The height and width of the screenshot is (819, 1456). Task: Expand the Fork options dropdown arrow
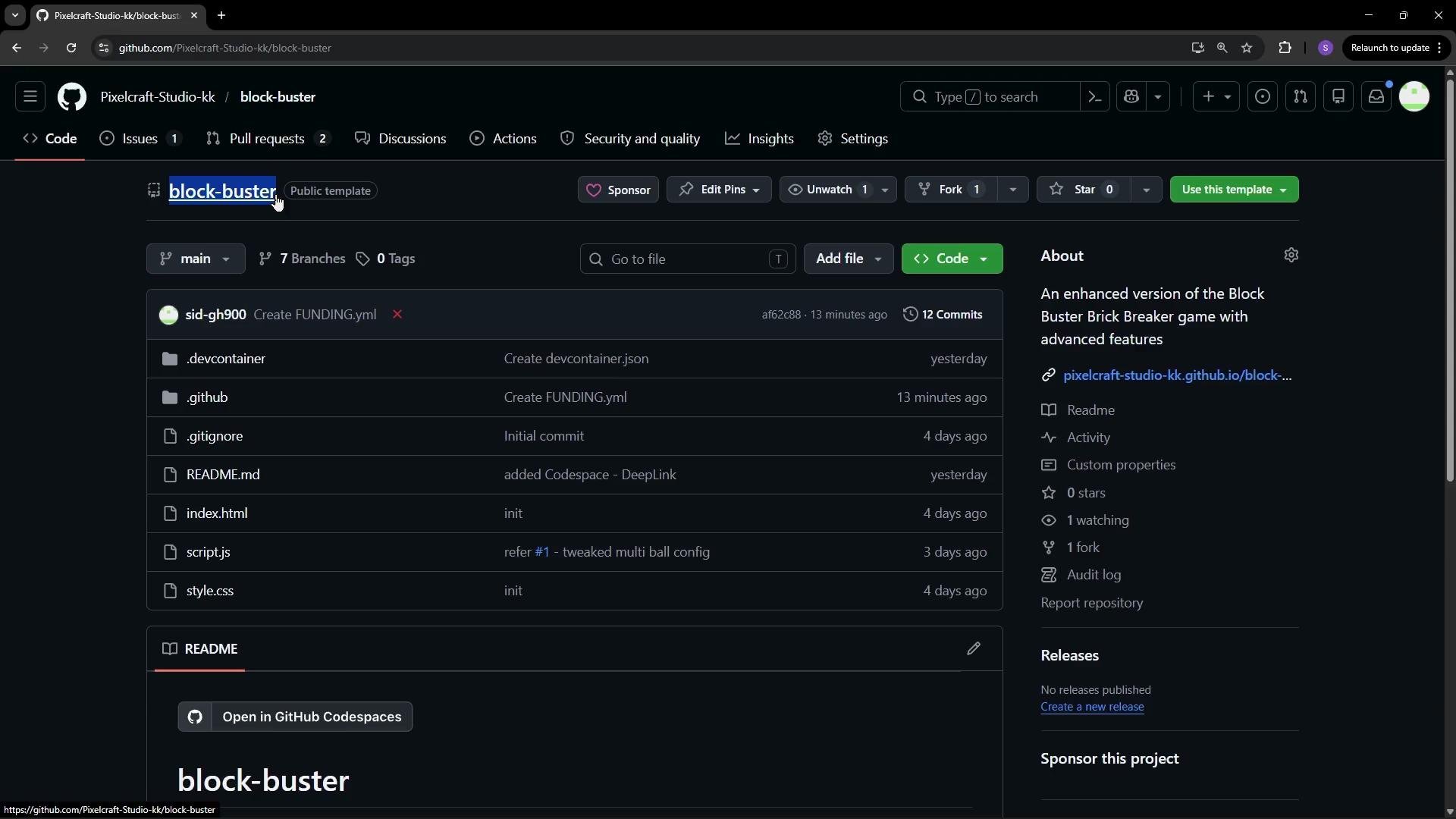(1012, 190)
